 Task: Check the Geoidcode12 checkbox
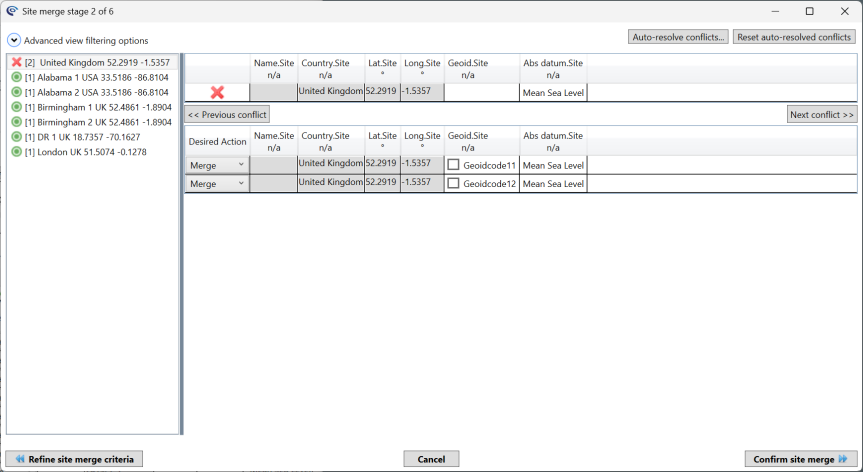[x=454, y=184]
